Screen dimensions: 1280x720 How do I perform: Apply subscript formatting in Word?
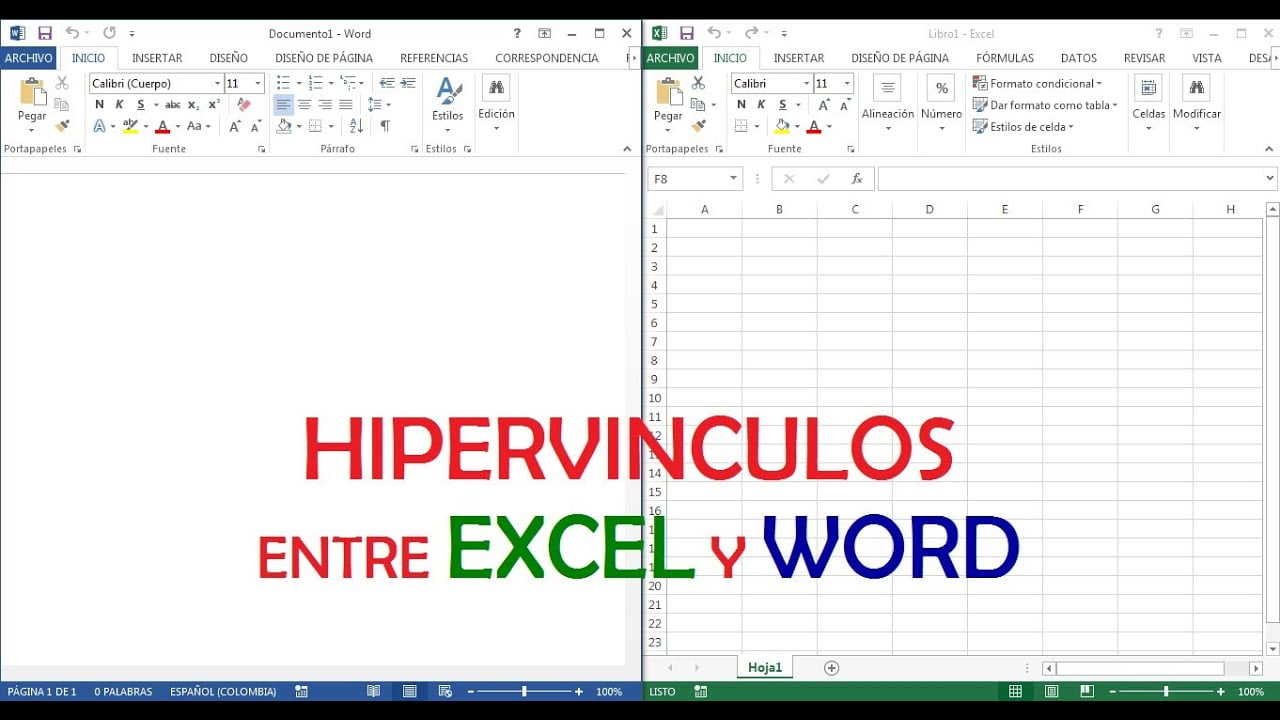pos(193,105)
